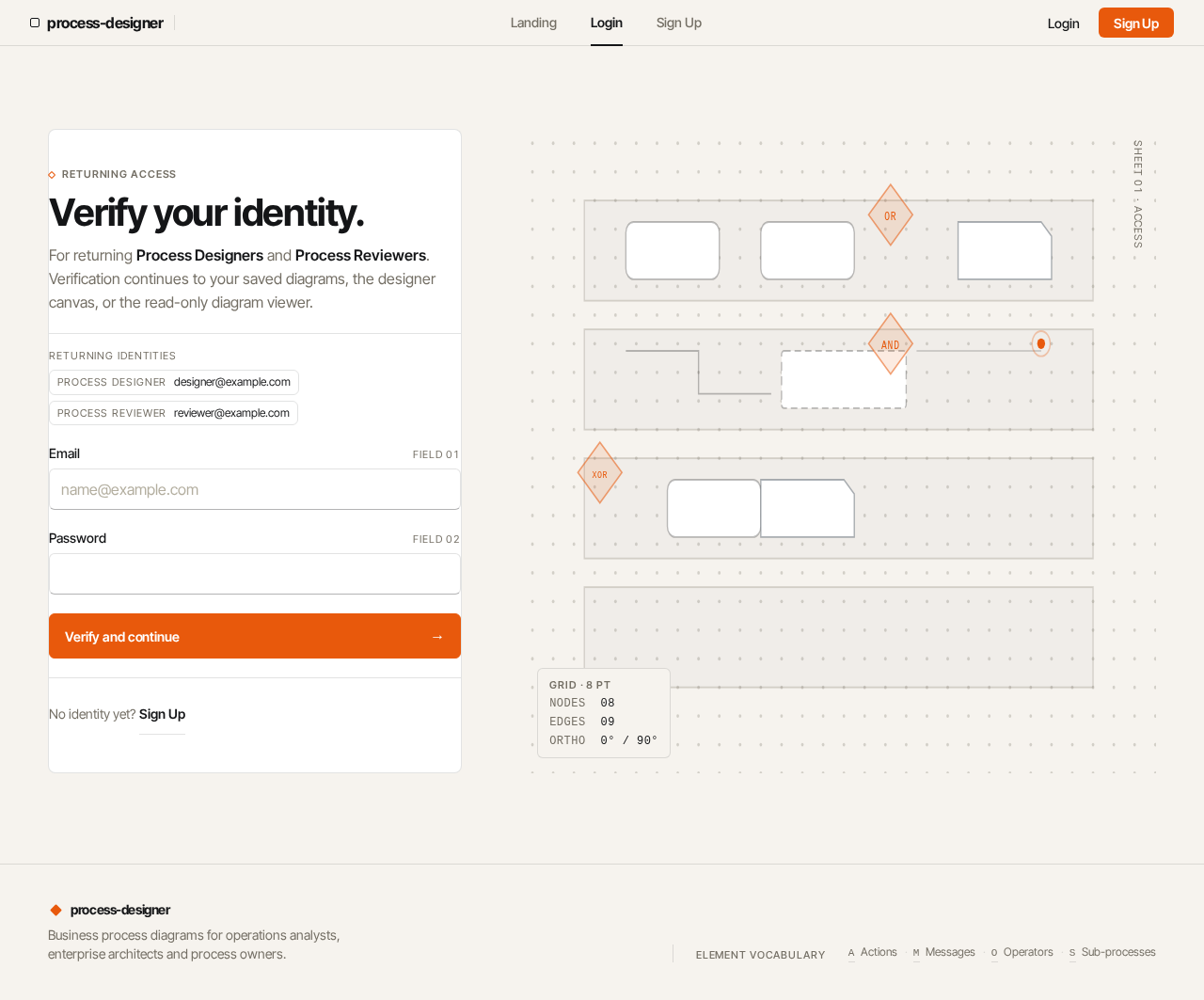
Task: Click the dashed-outline node in the diagram
Action: [x=844, y=379]
